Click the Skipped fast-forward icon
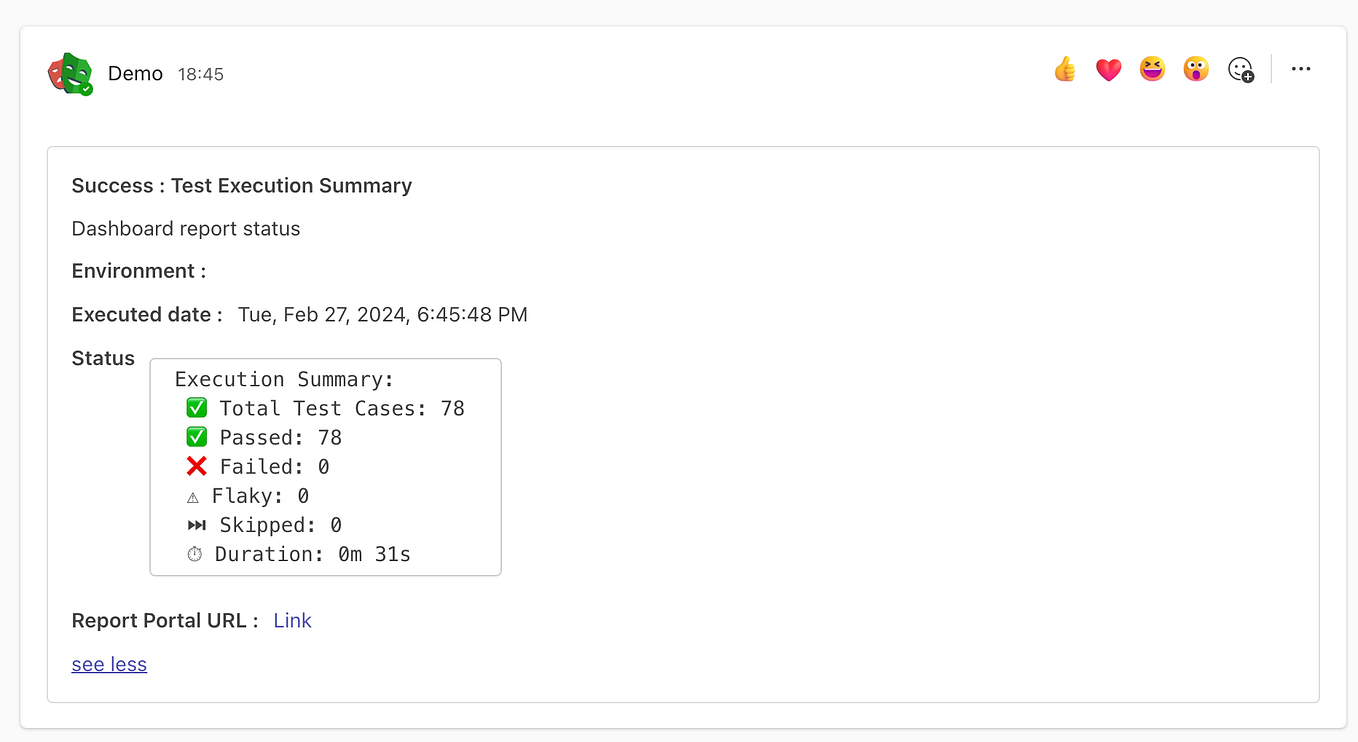Screen dimensions: 1358x742 (x=197, y=525)
